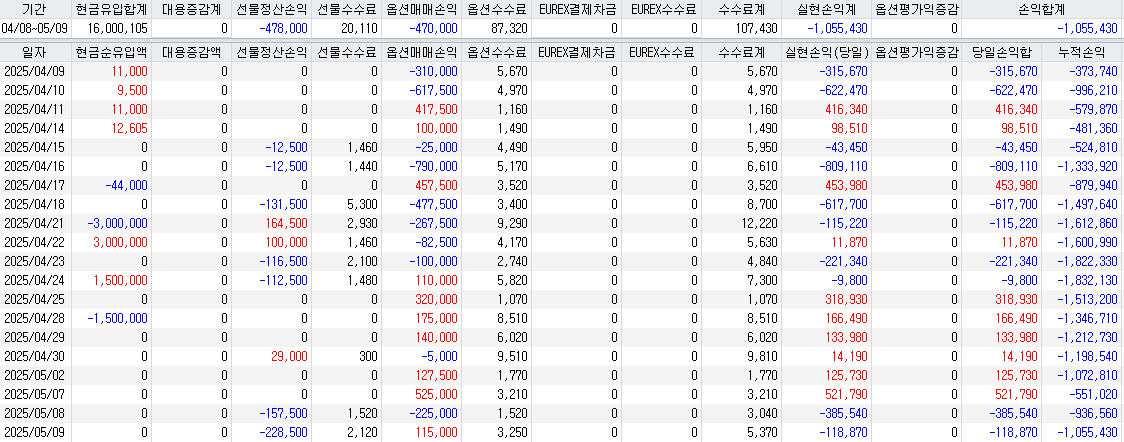Image resolution: width=1124 pixels, height=442 pixels.
Task: Select the date cell 2025/04/24
Action: [35, 280]
